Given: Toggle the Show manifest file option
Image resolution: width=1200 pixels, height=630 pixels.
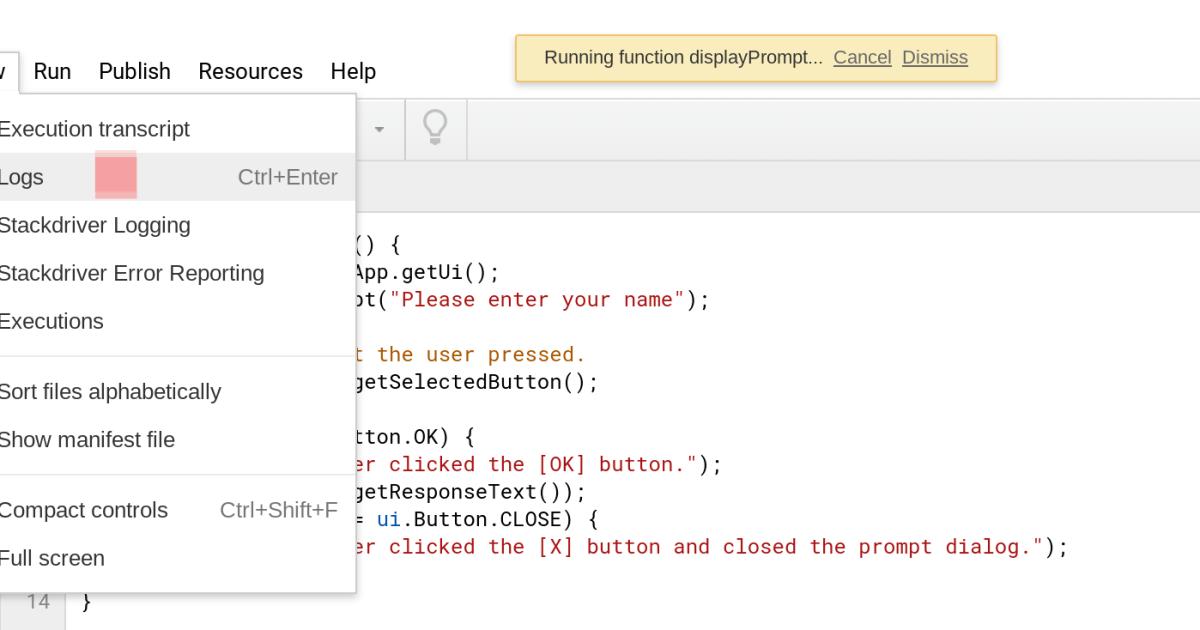Looking at the screenshot, I should click(x=86, y=439).
